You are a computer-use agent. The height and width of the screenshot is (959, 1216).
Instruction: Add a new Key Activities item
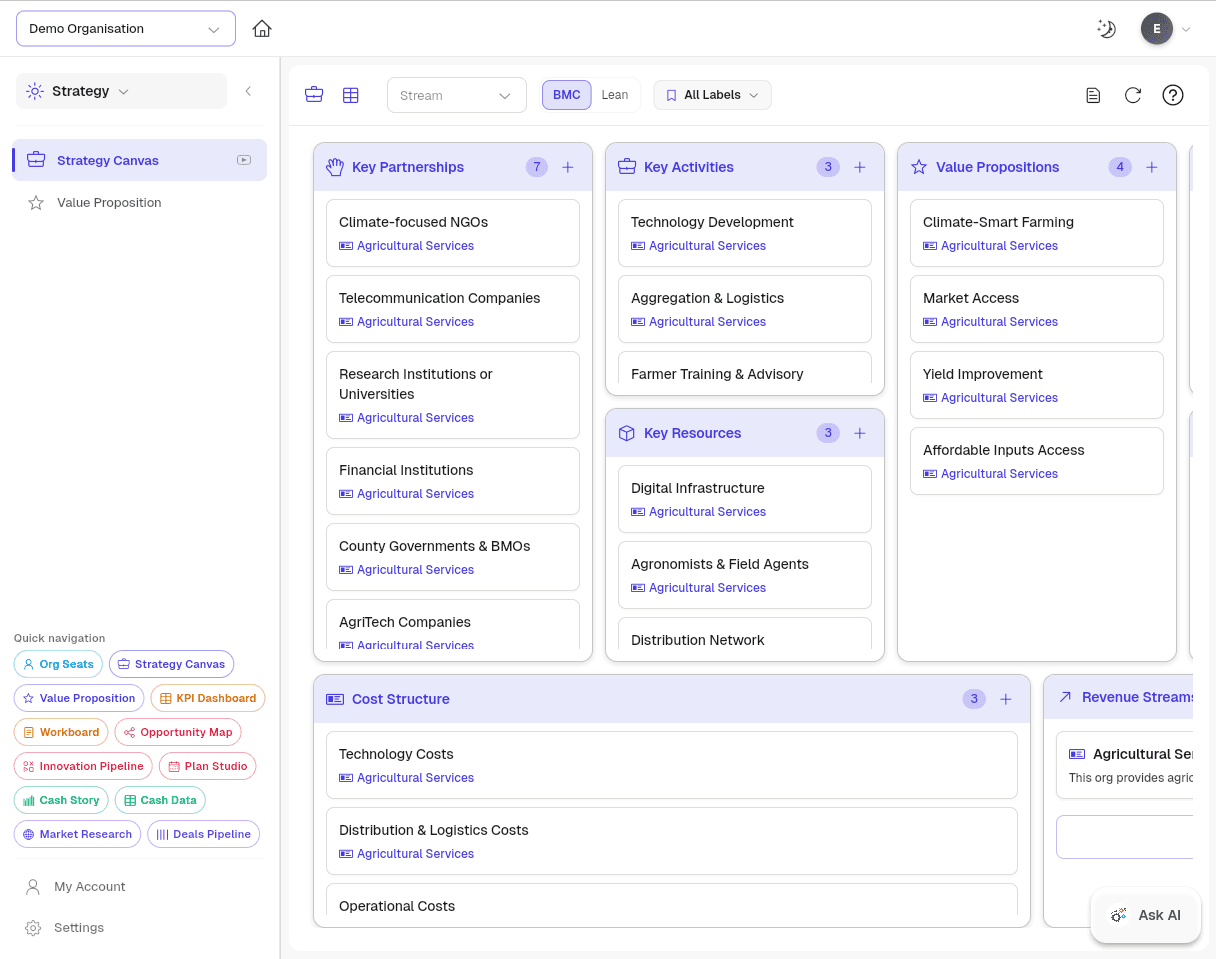click(860, 167)
